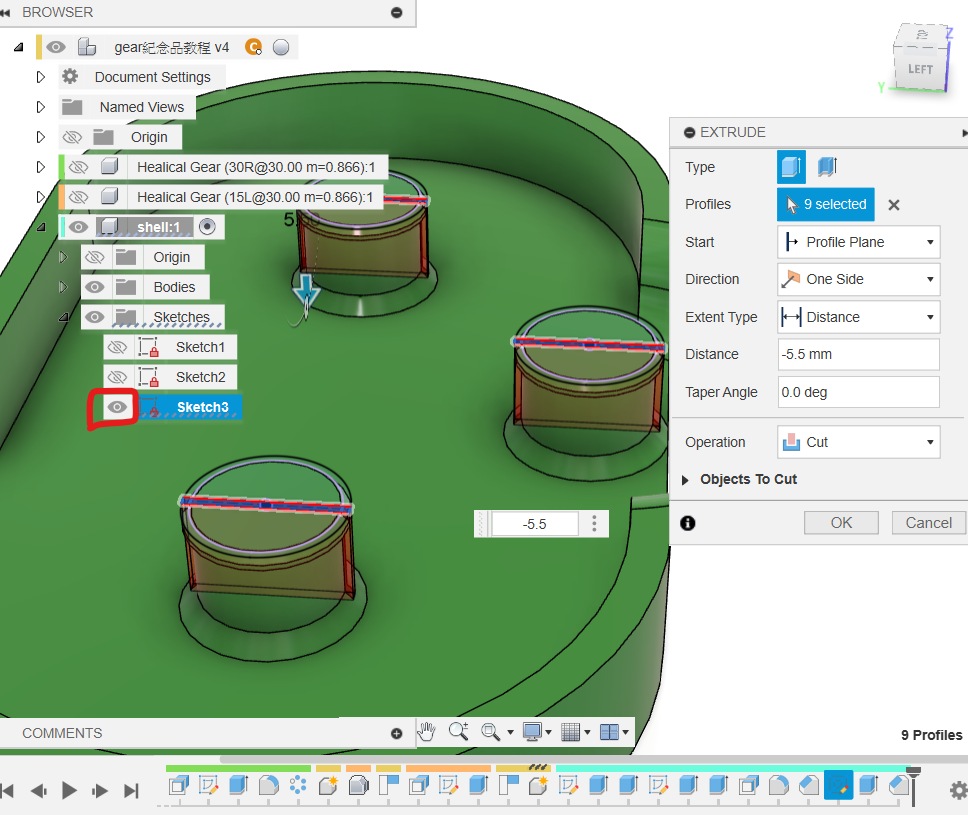Image resolution: width=968 pixels, height=815 pixels.
Task: Expand Objects To Cut section
Action: [x=686, y=480]
